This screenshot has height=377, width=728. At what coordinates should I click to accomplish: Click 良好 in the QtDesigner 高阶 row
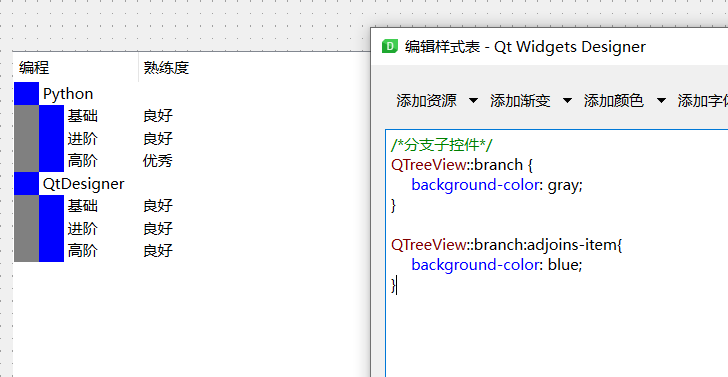click(158, 251)
